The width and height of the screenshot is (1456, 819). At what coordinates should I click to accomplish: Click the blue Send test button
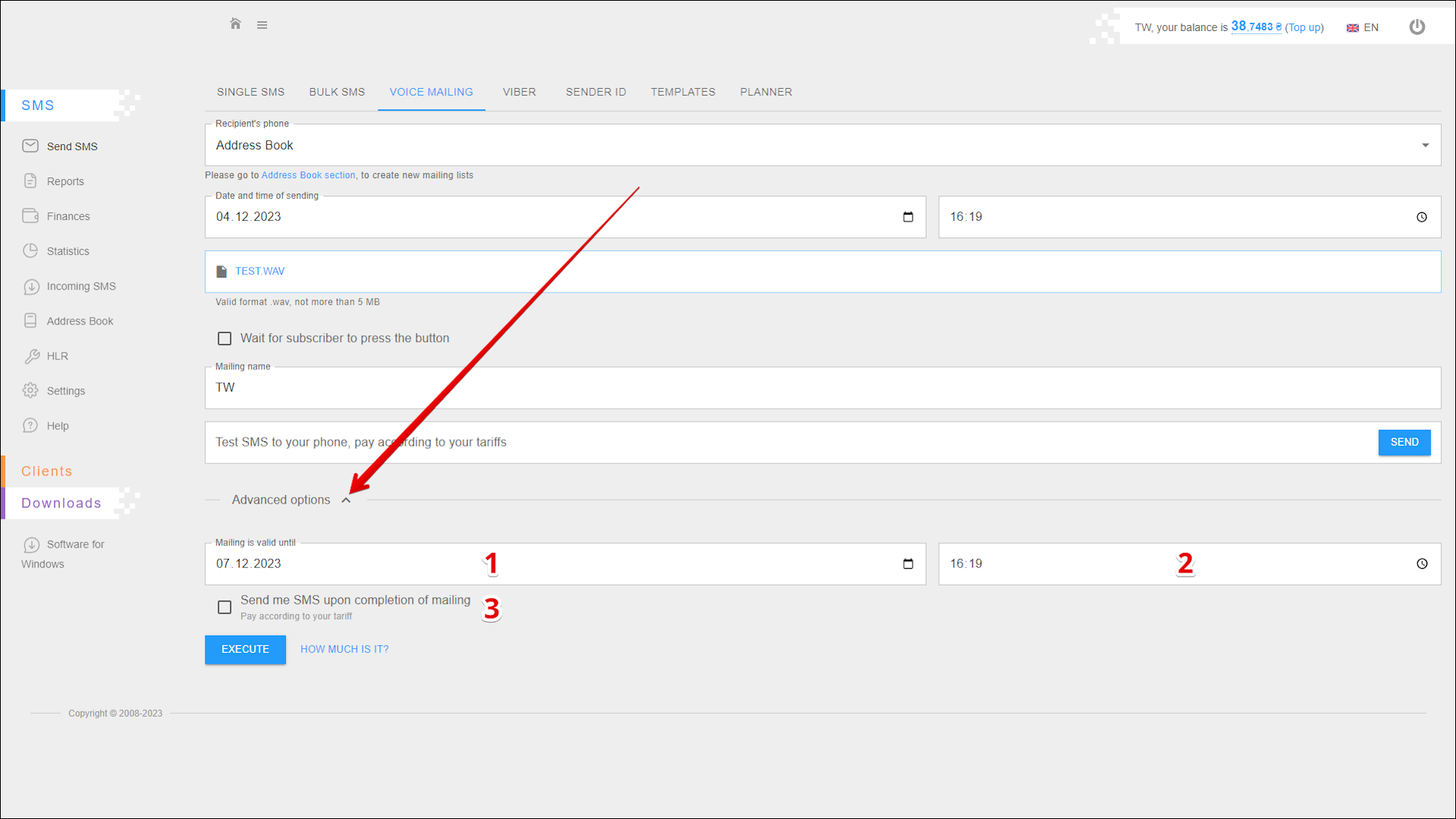(1404, 442)
